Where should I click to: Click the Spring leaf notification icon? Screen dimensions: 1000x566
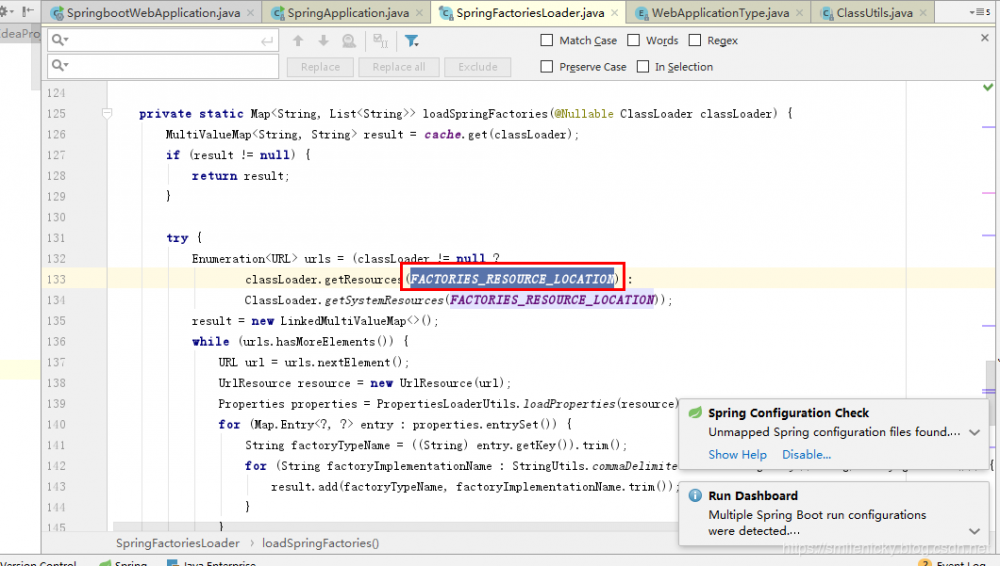click(x=695, y=413)
